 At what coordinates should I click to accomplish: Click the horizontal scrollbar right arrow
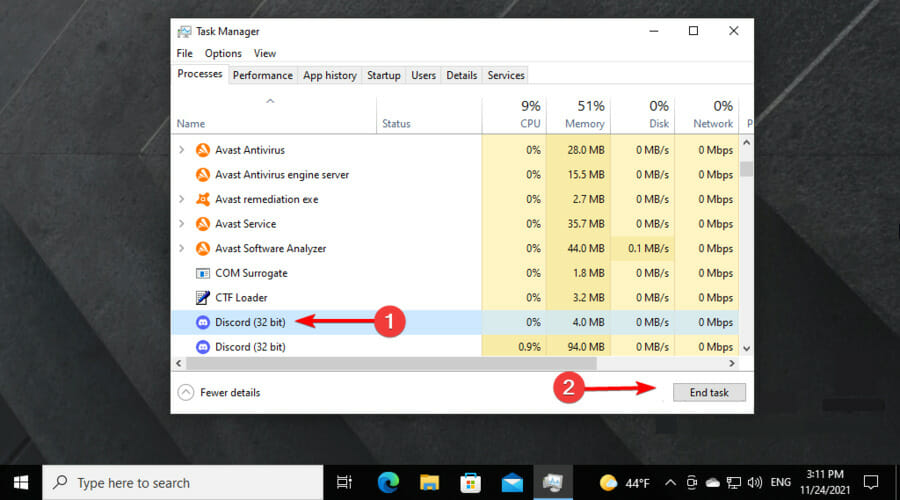tap(732, 363)
